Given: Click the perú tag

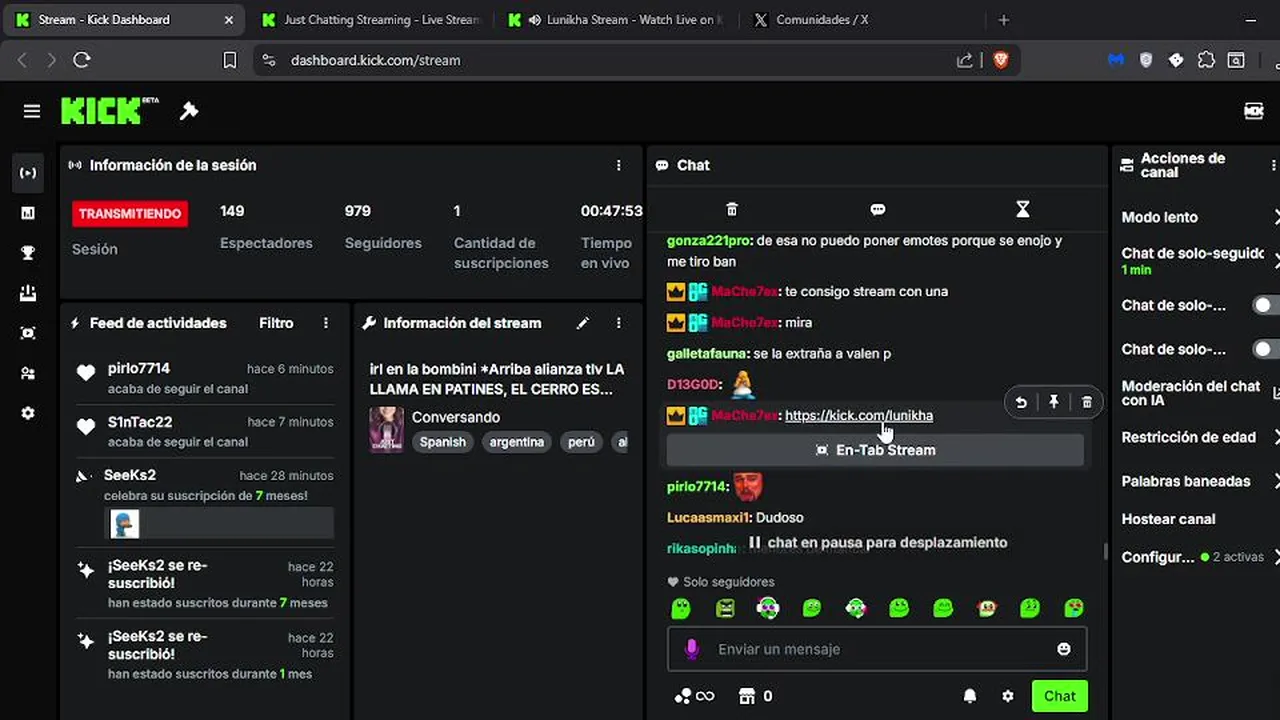Looking at the screenshot, I should coord(581,442).
